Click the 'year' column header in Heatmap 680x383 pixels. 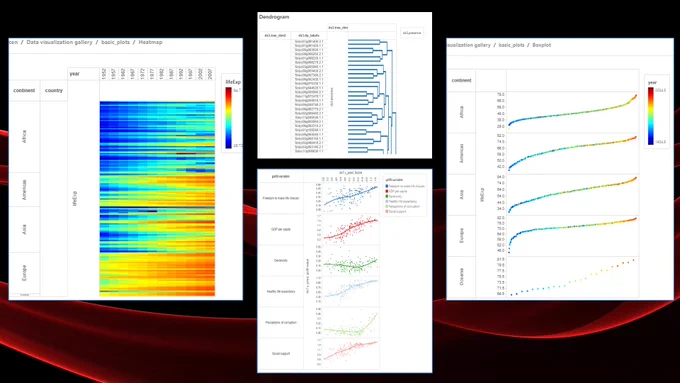(75, 74)
